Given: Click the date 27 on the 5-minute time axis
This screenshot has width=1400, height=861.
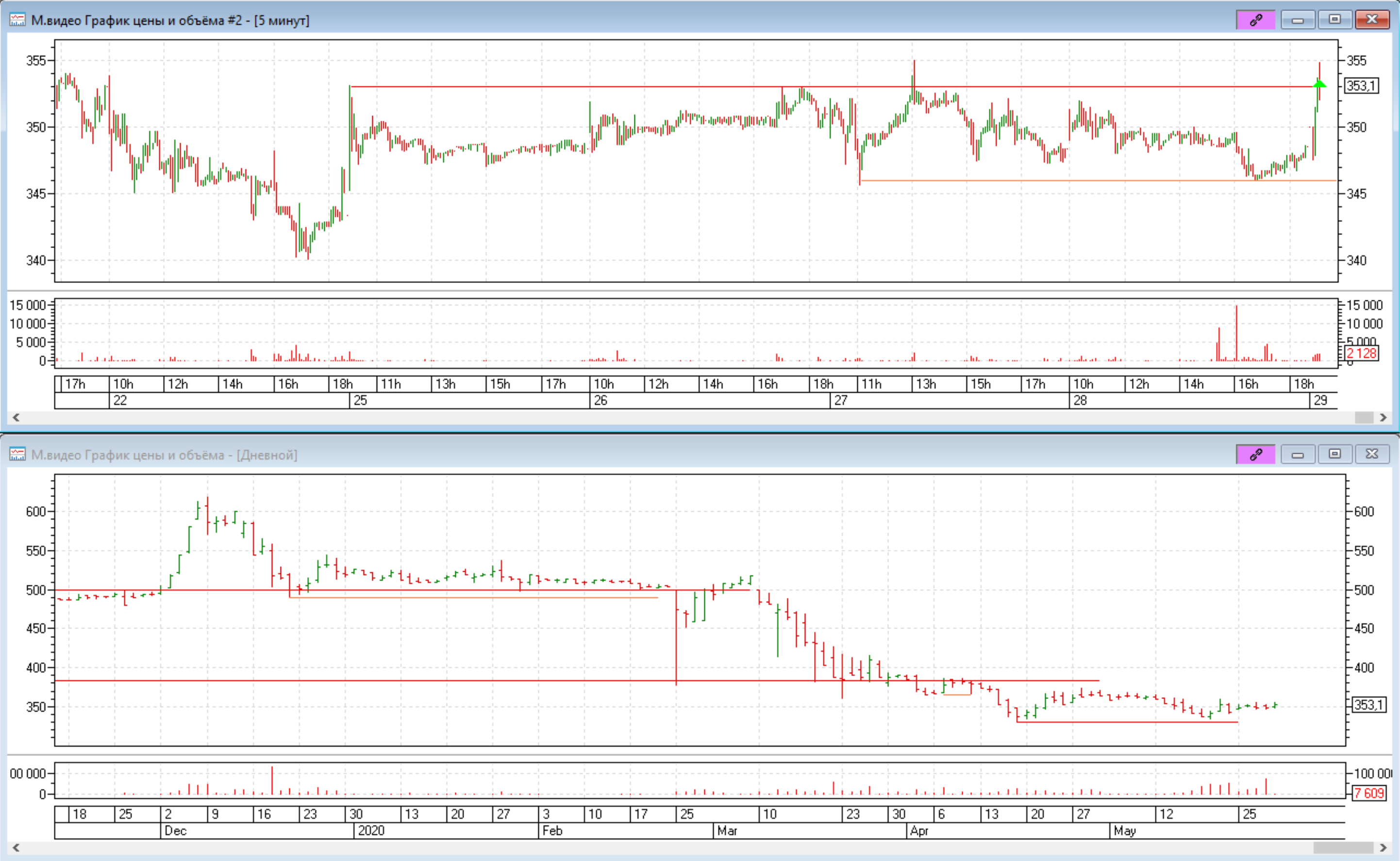Looking at the screenshot, I should [x=841, y=400].
